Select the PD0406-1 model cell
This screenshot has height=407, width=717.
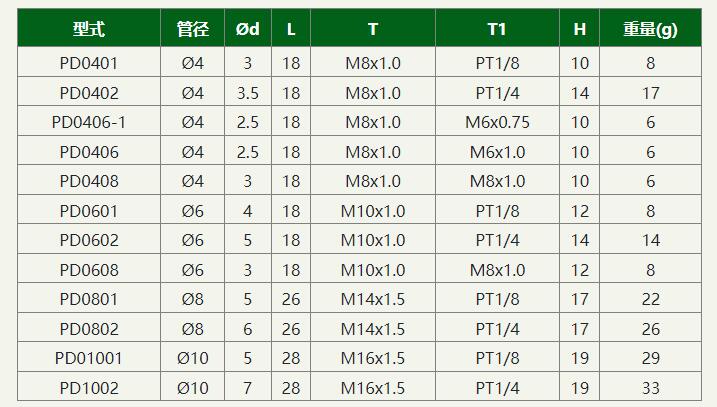pyautogui.click(x=89, y=122)
